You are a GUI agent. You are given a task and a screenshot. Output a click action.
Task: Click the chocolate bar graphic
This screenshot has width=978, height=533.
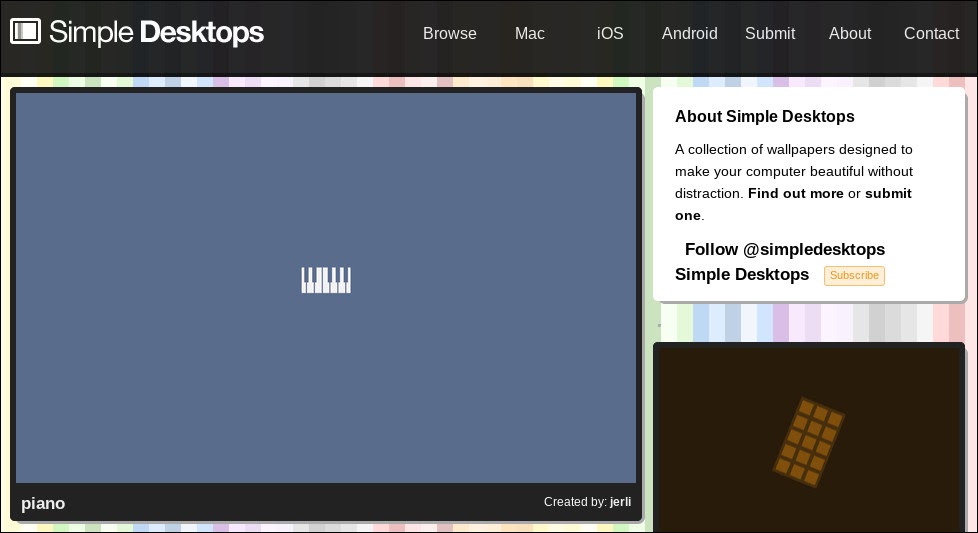coord(809,442)
